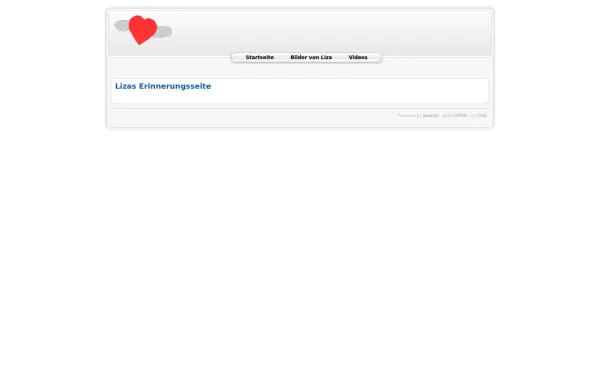Follow the Joomla! footer link
The image size is (600, 375).
click(x=431, y=115)
